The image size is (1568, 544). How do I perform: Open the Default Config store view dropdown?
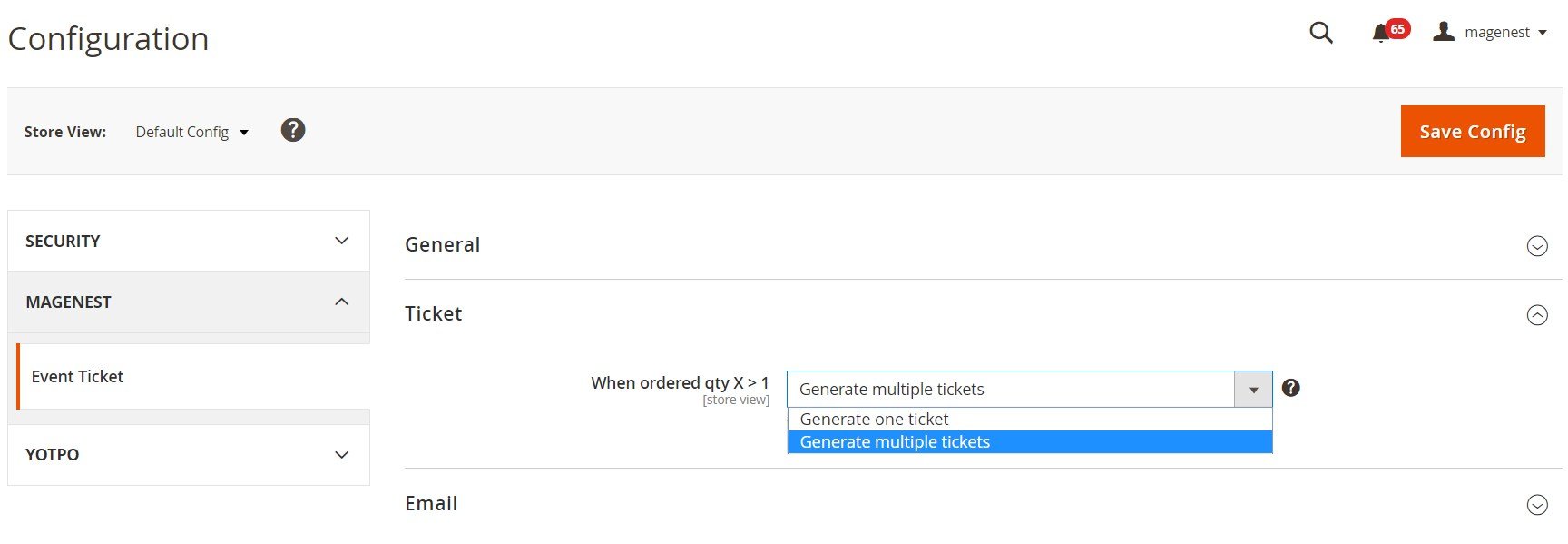click(191, 132)
